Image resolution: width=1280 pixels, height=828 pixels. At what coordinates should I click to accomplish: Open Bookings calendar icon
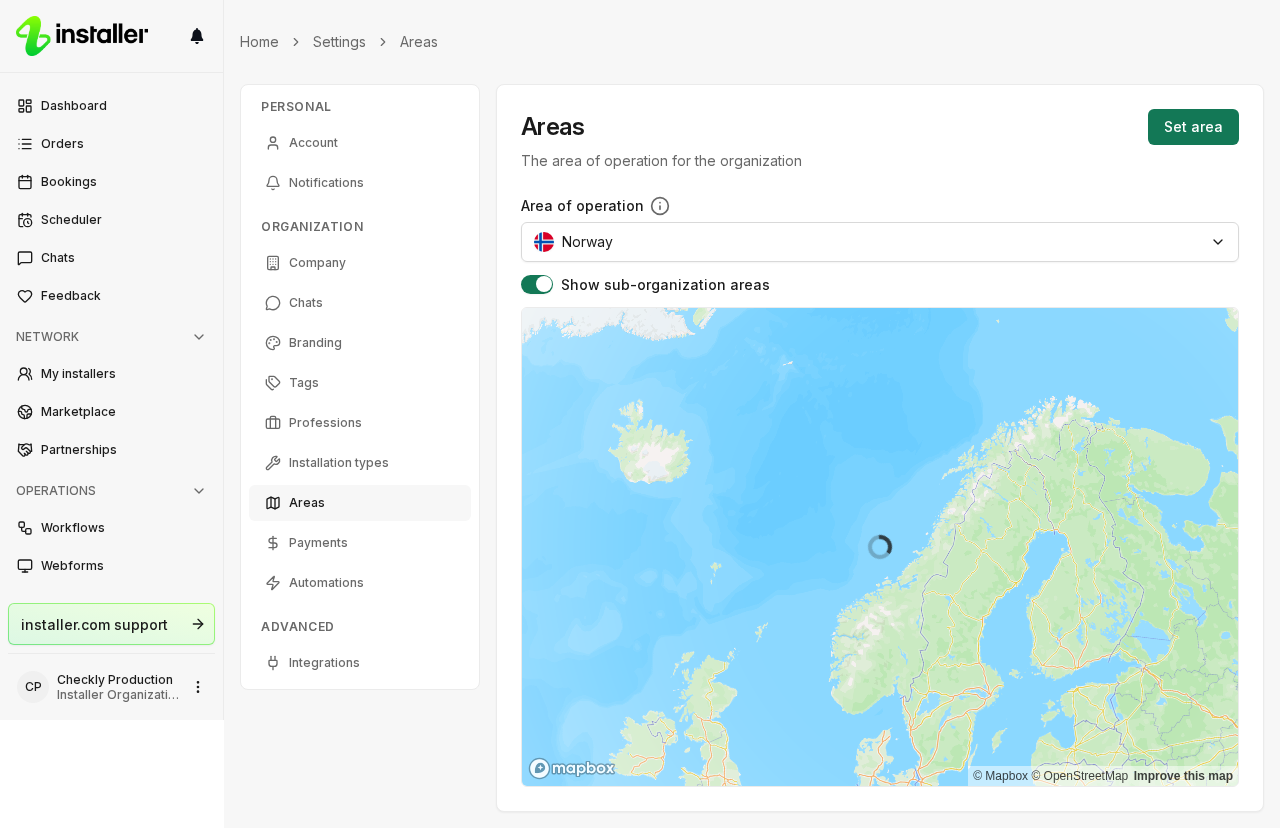coord(25,182)
